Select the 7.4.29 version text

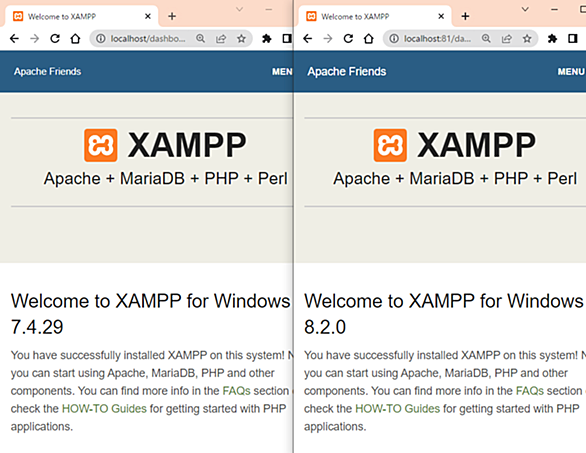coord(37,327)
